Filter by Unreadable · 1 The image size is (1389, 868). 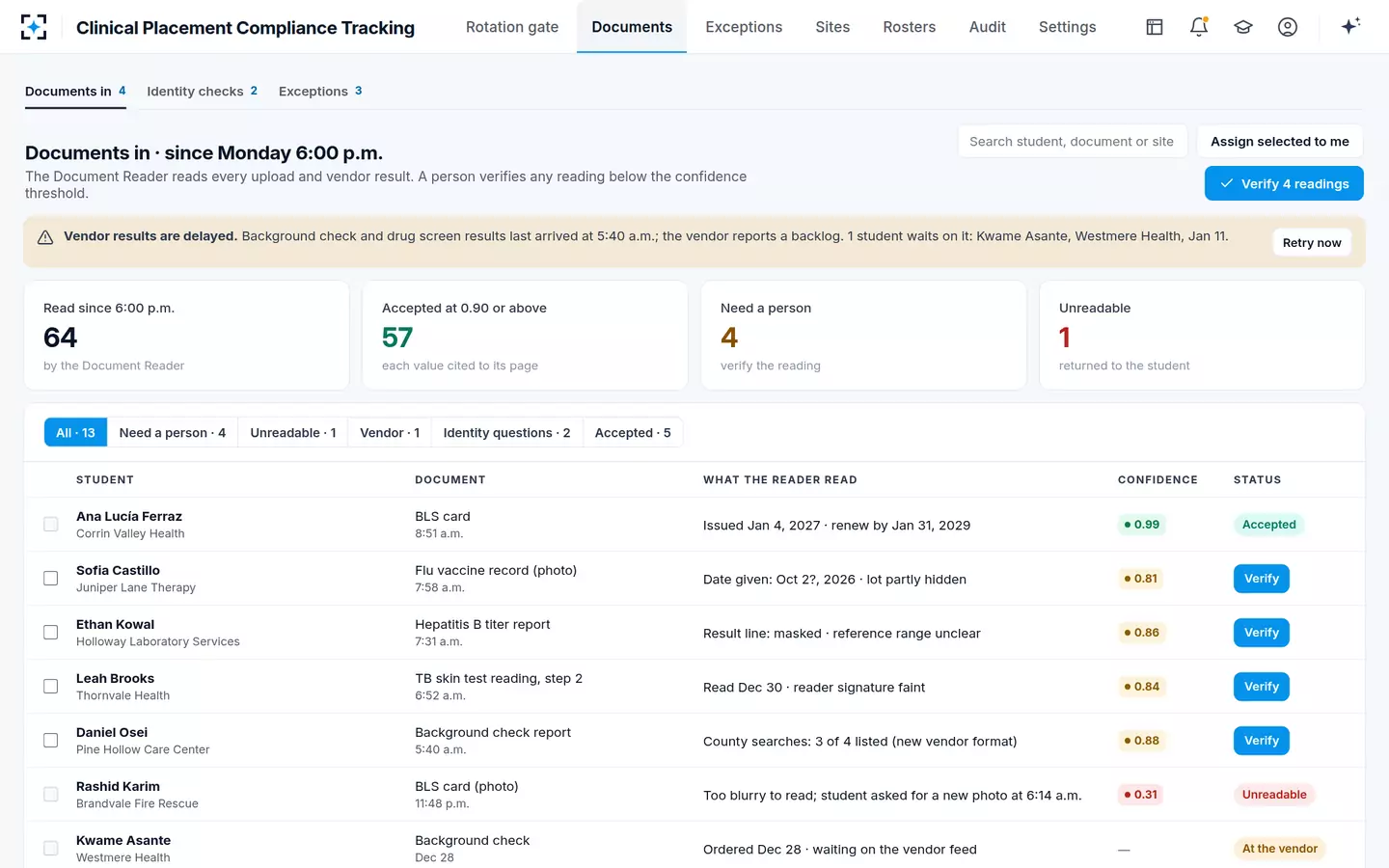[293, 433]
